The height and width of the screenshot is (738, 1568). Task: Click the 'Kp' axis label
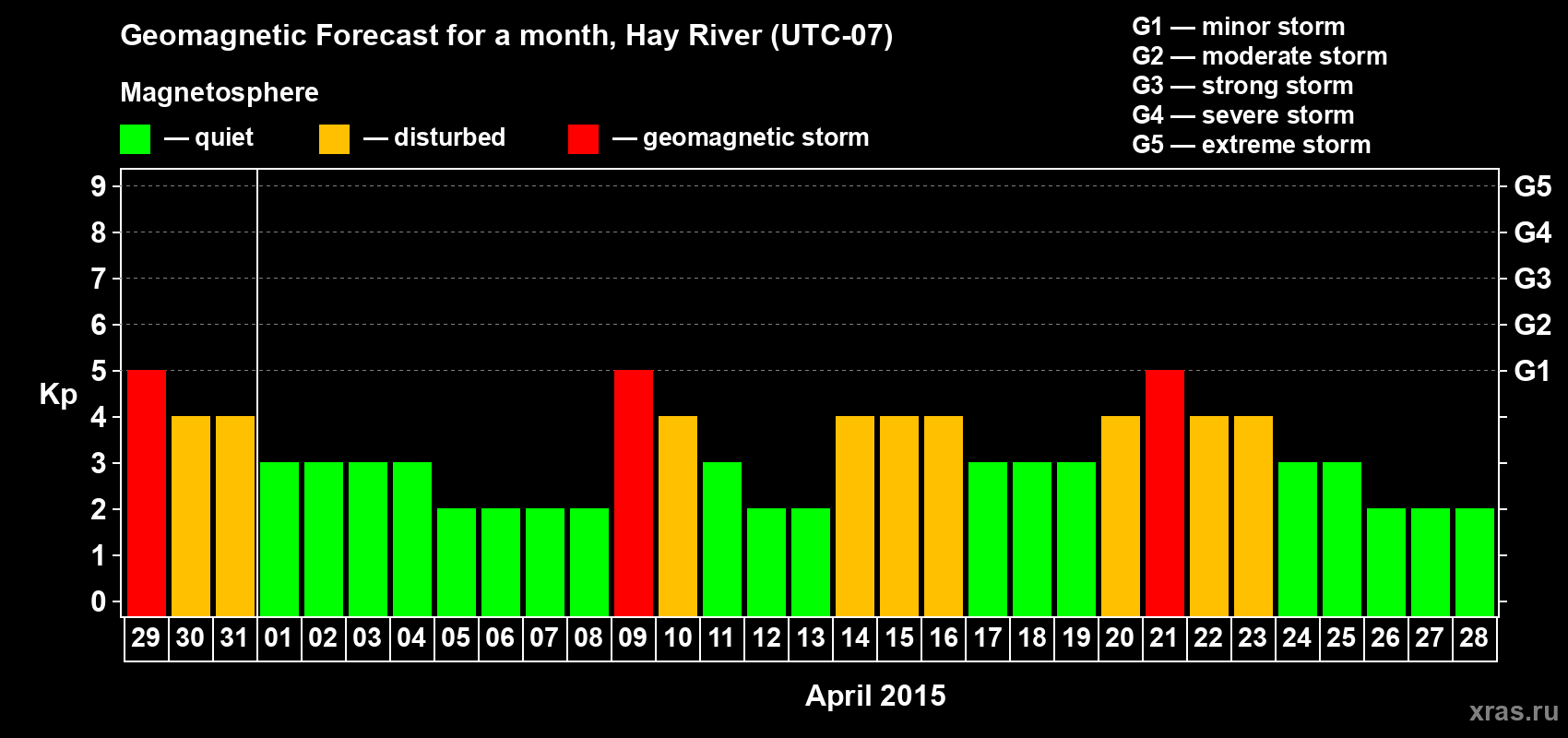pos(58,395)
